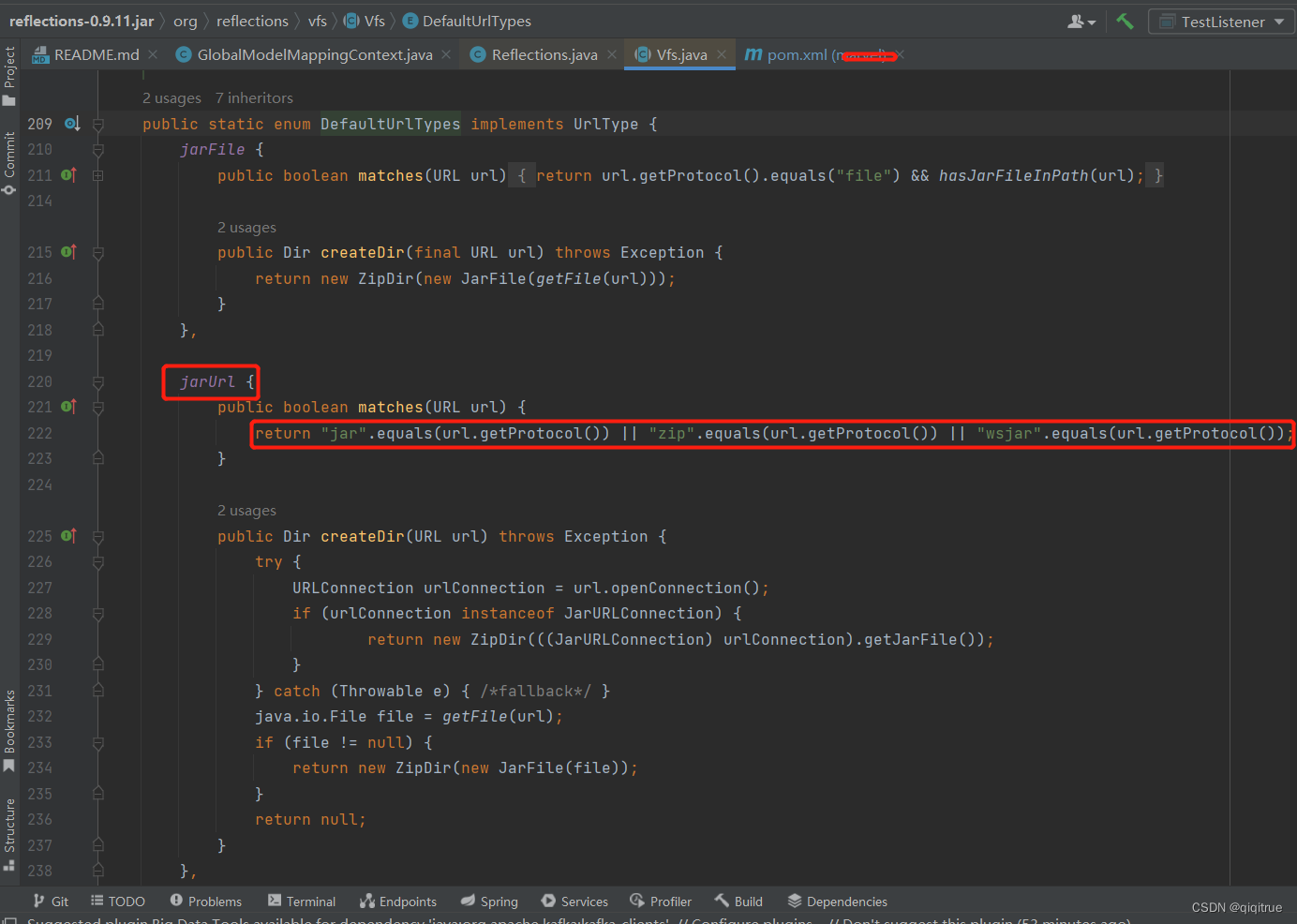Click the UrlType interface name on line 209
Viewport: 1297px width, 924px height.
pyautogui.click(x=605, y=124)
